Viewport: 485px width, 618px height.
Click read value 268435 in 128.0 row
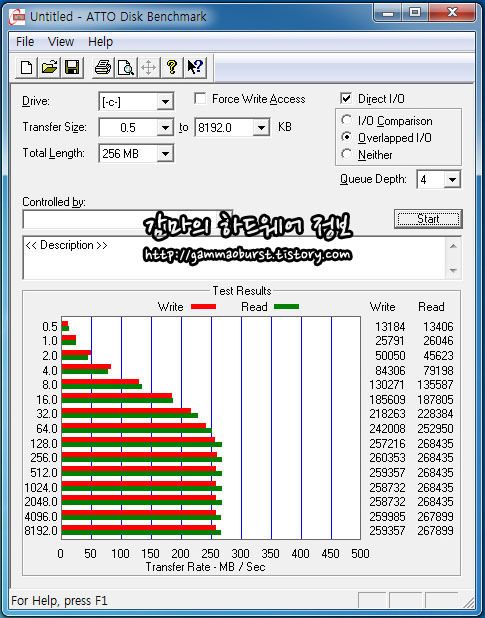click(x=435, y=443)
